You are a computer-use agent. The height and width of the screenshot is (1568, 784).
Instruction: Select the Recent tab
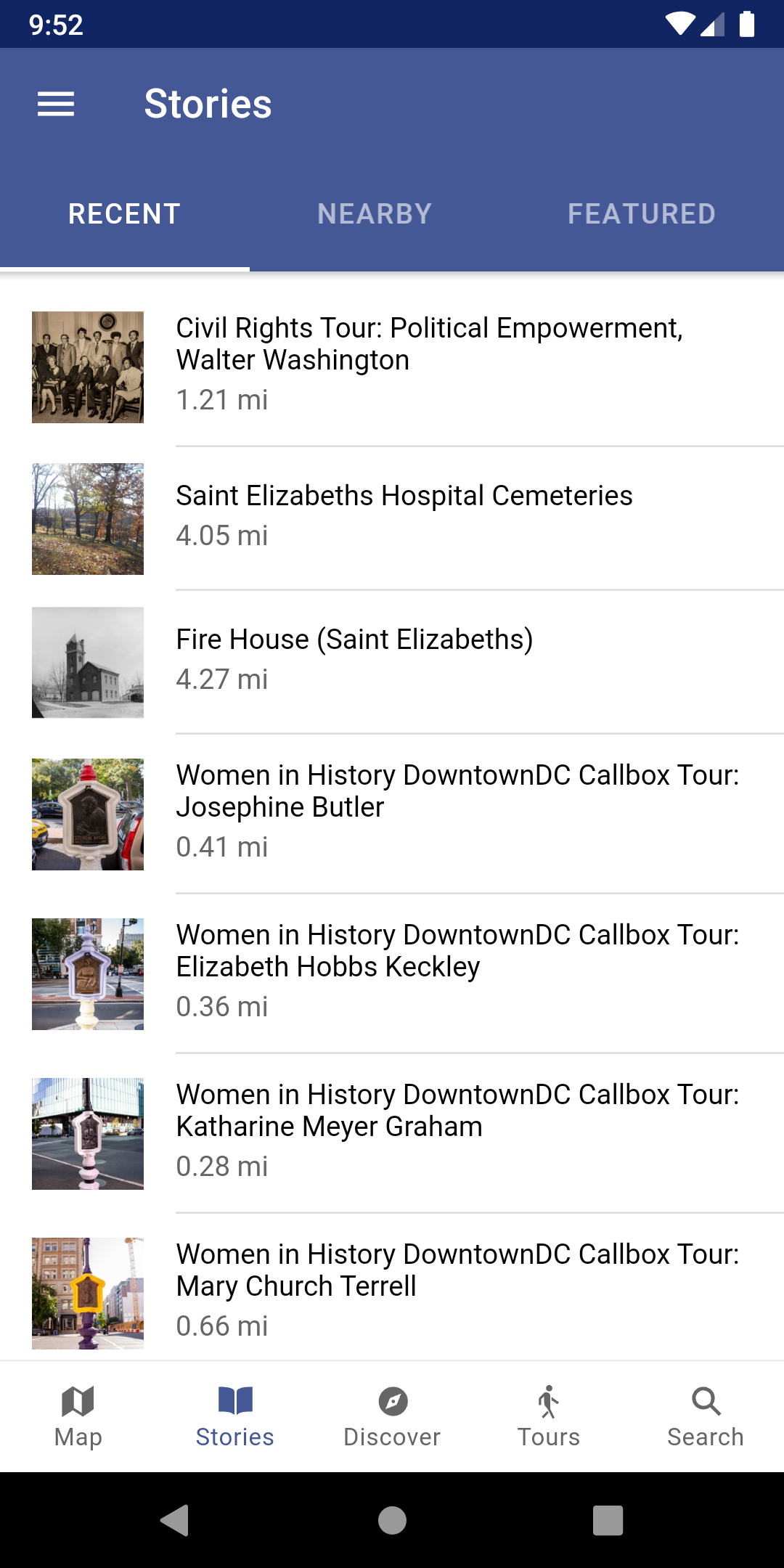pos(124,214)
